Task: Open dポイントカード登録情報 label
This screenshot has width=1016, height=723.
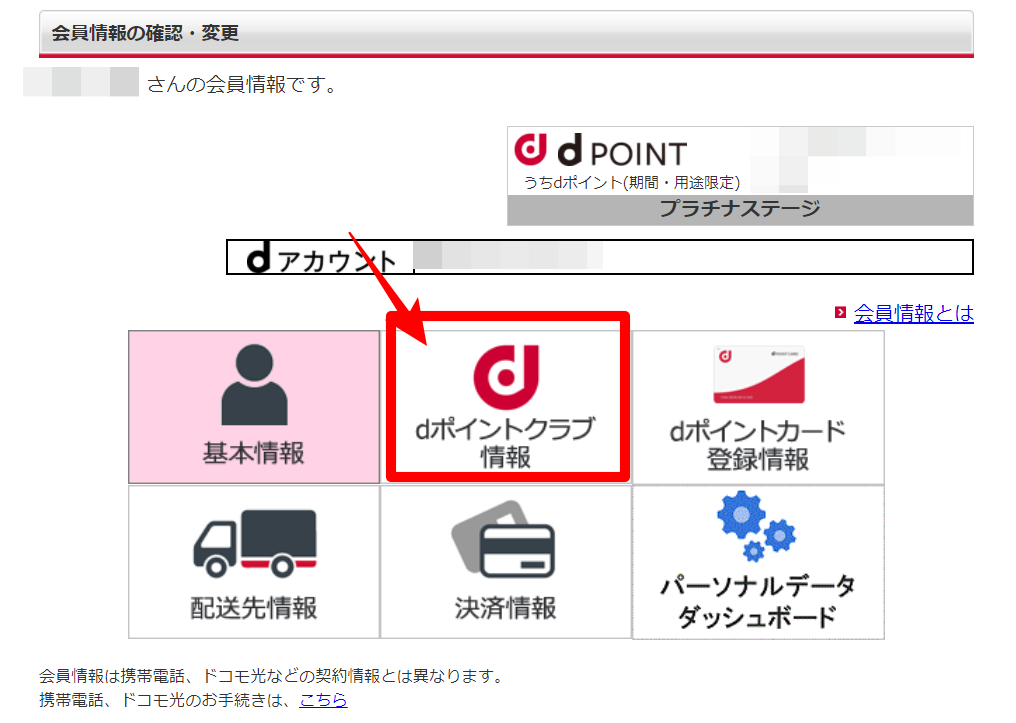Action: (757, 445)
